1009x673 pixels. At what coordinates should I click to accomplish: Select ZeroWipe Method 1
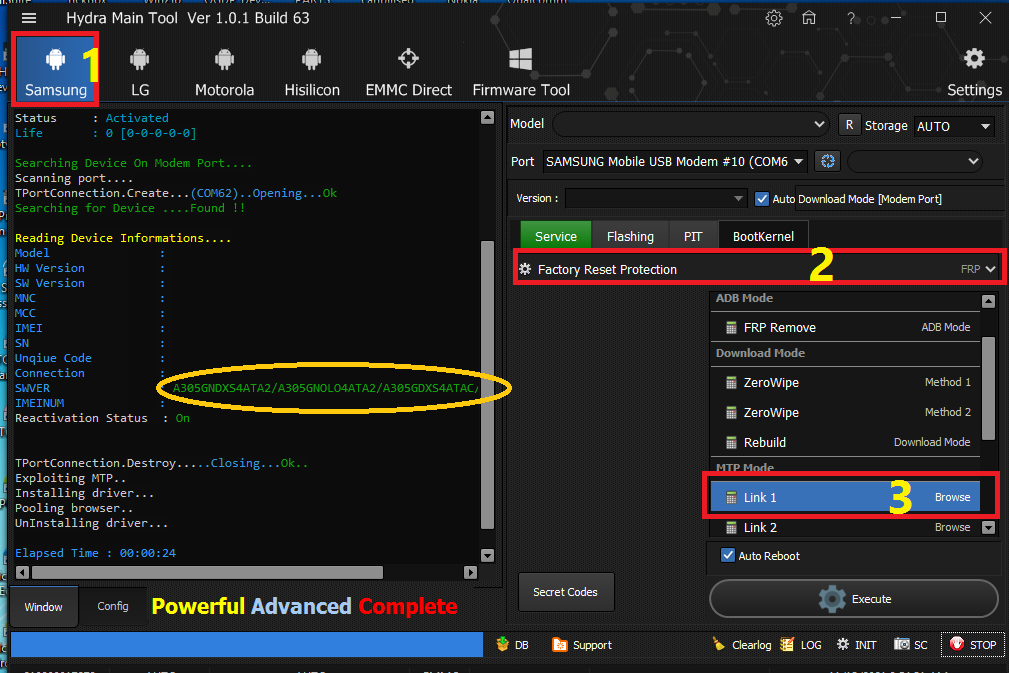click(x=846, y=382)
